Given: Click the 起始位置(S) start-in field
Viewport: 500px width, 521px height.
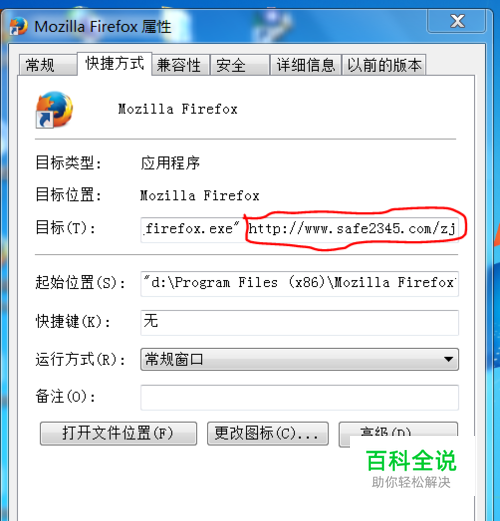Looking at the screenshot, I should (299, 283).
